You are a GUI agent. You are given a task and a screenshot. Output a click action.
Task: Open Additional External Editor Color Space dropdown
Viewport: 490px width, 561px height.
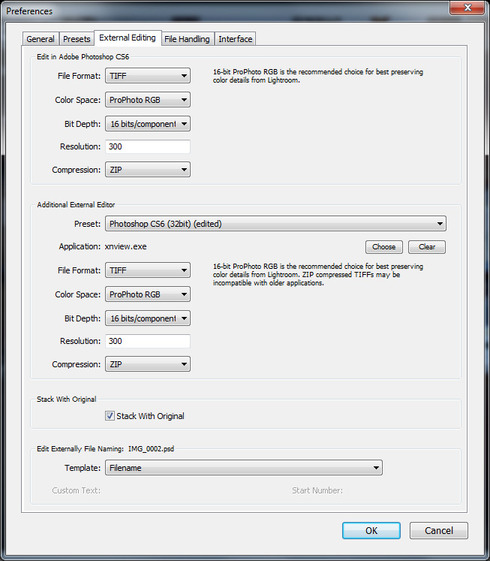pos(148,294)
